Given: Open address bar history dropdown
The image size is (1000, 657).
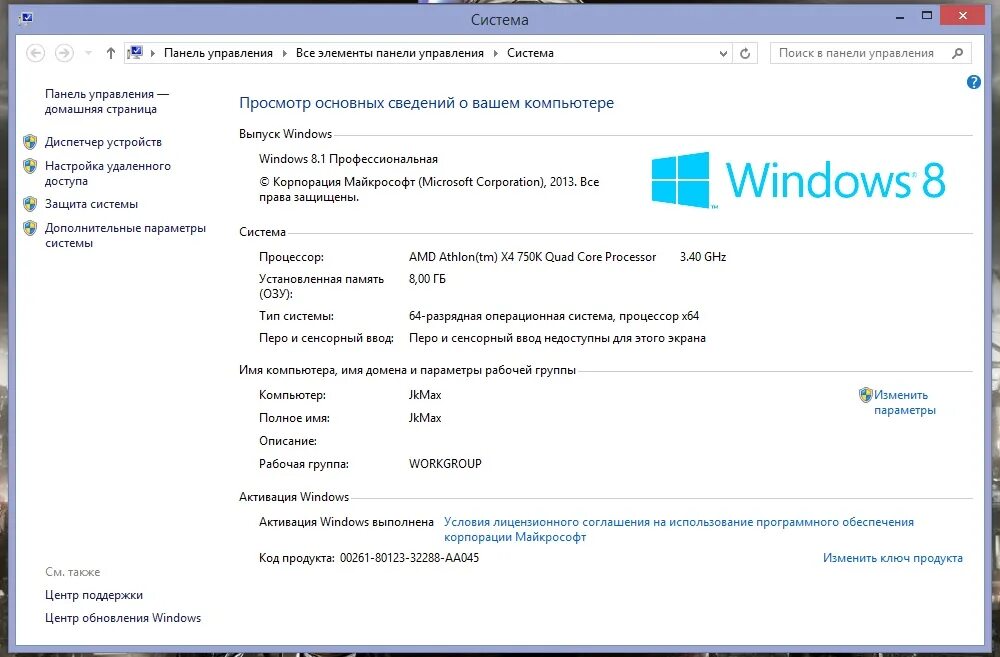Looking at the screenshot, I should [723, 54].
